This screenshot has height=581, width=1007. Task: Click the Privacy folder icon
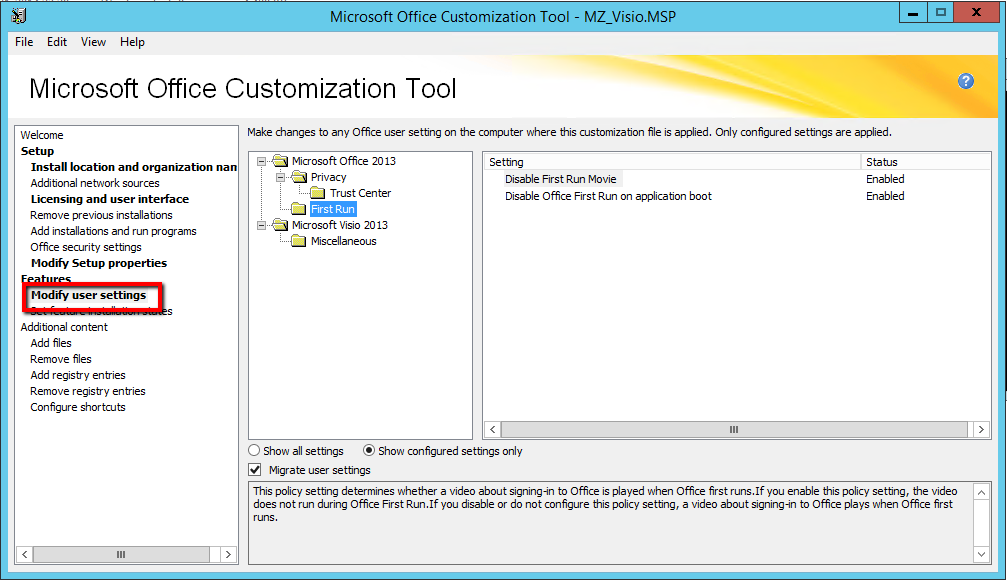point(299,177)
